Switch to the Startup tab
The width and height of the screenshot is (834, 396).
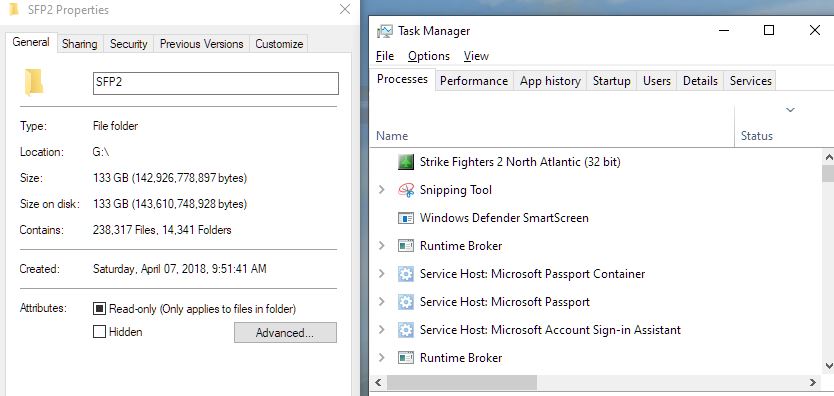[x=612, y=81]
